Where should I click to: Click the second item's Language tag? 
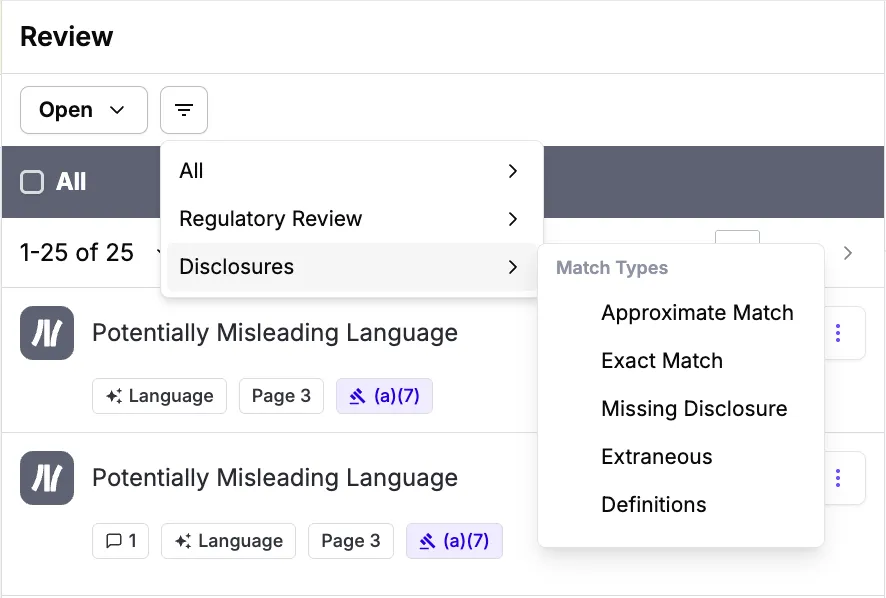point(228,541)
